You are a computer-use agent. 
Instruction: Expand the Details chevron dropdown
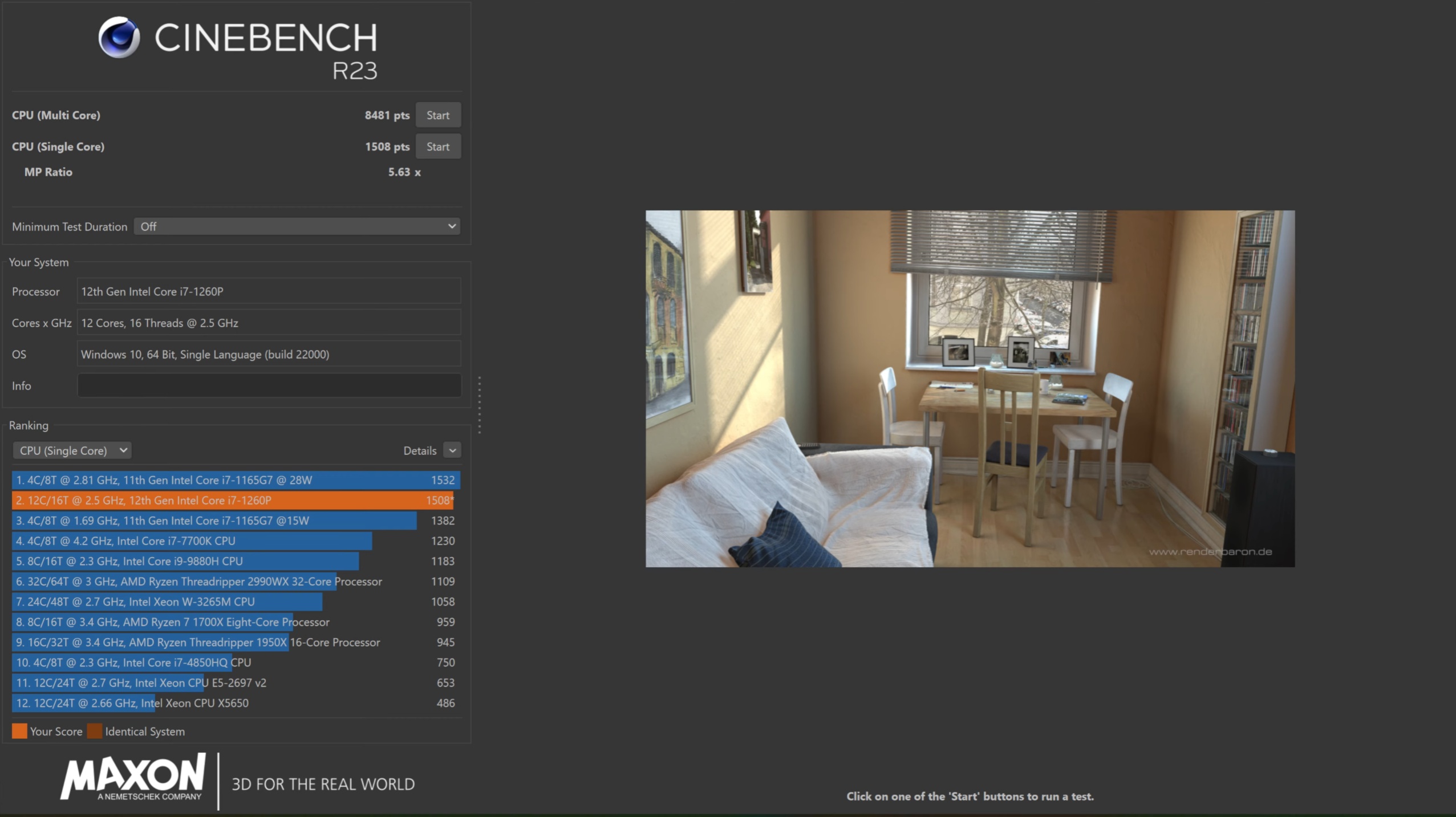click(452, 450)
